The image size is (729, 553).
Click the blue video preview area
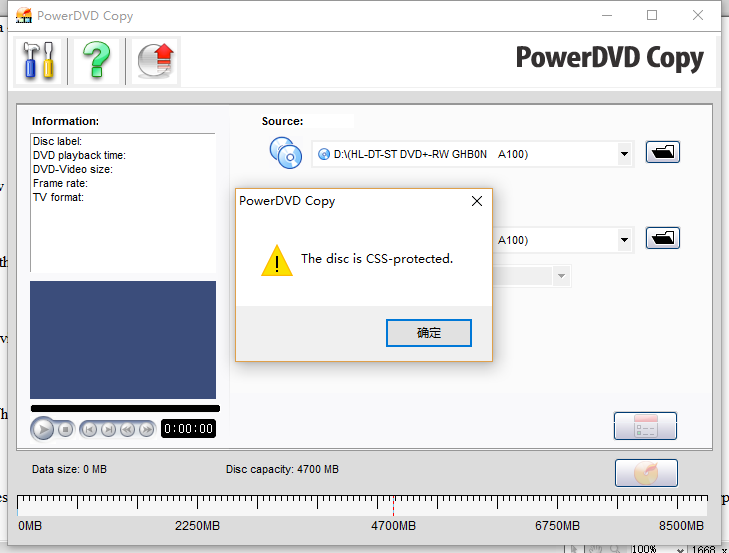click(123, 340)
